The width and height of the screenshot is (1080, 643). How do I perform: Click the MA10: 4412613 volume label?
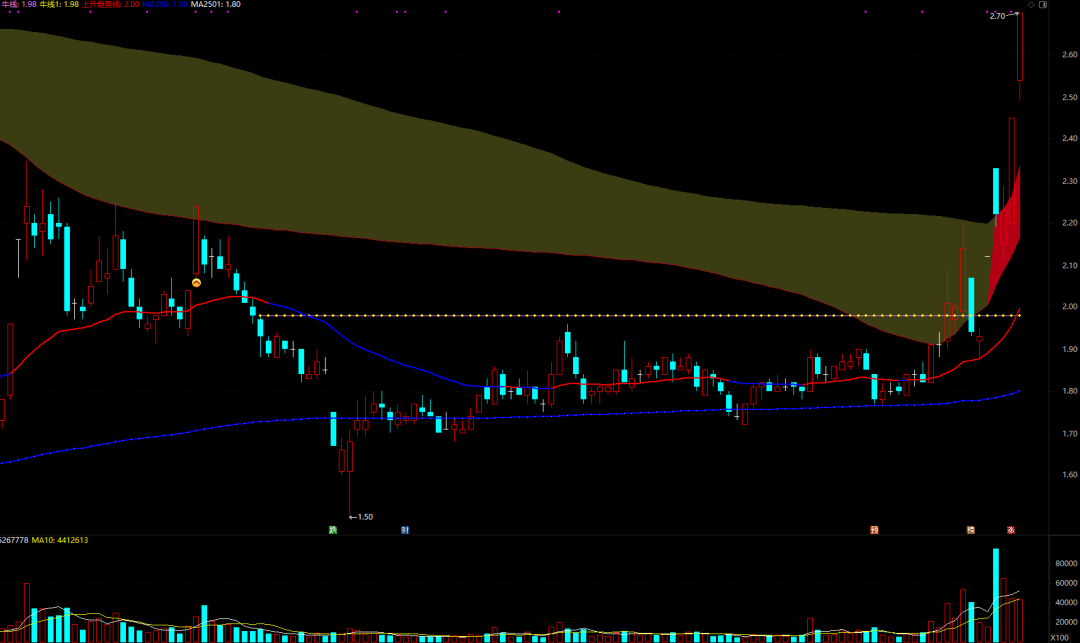point(60,540)
